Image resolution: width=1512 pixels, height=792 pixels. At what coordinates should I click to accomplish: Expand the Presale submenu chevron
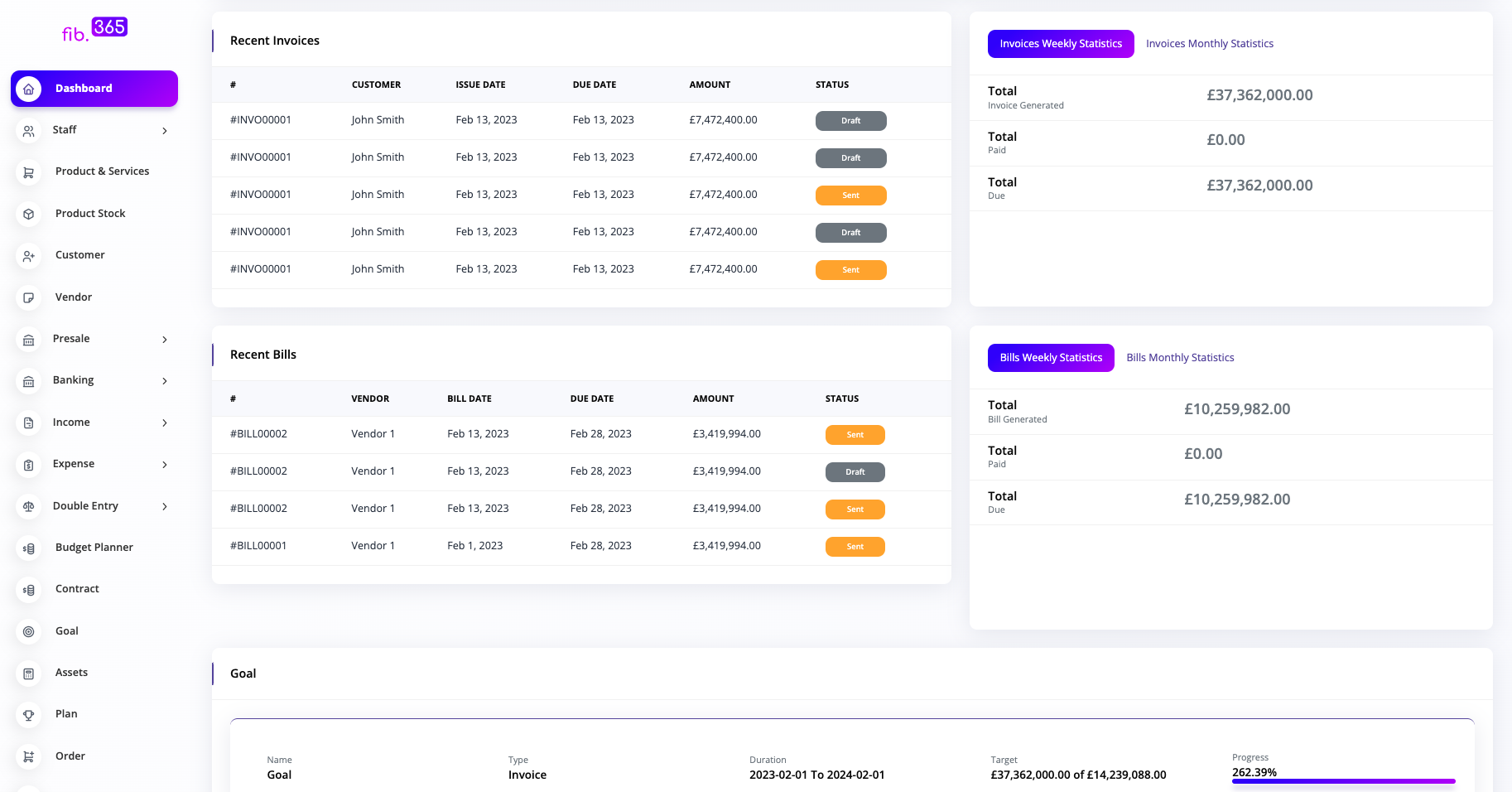point(165,340)
